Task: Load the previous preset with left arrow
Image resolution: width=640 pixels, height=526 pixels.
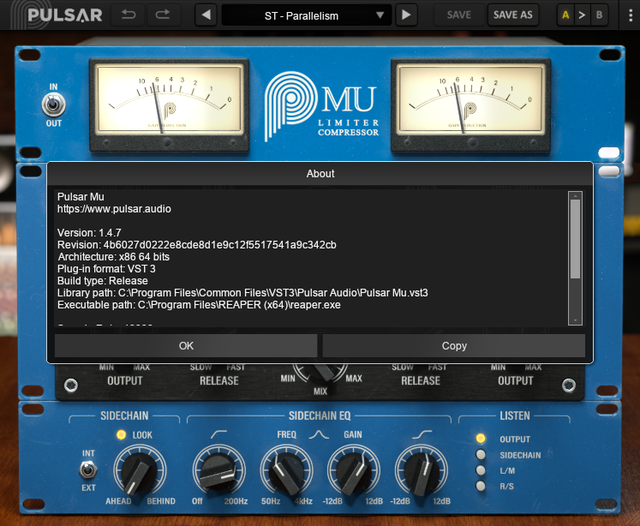Action: pos(206,15)
